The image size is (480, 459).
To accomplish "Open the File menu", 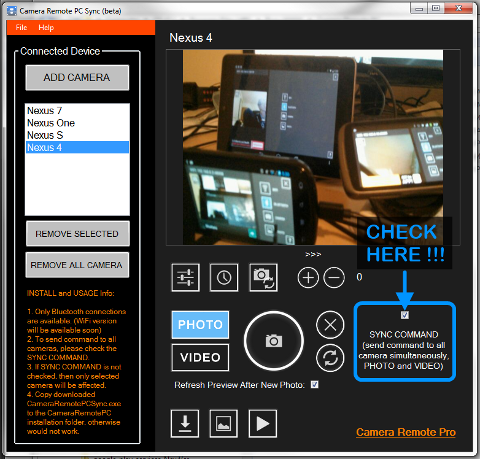I will (x=21, y=27).
